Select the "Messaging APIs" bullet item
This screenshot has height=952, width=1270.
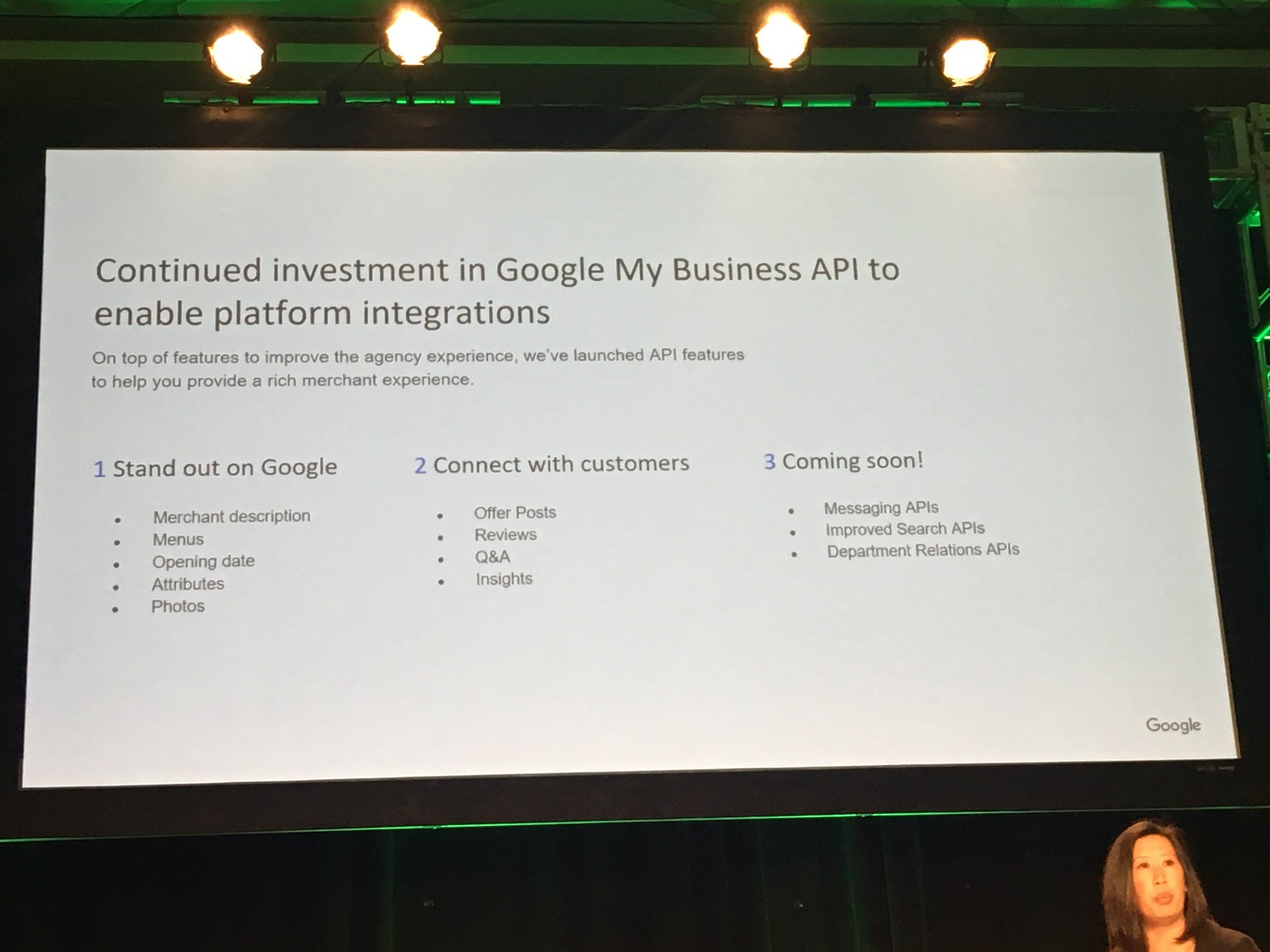coord(881,508)
